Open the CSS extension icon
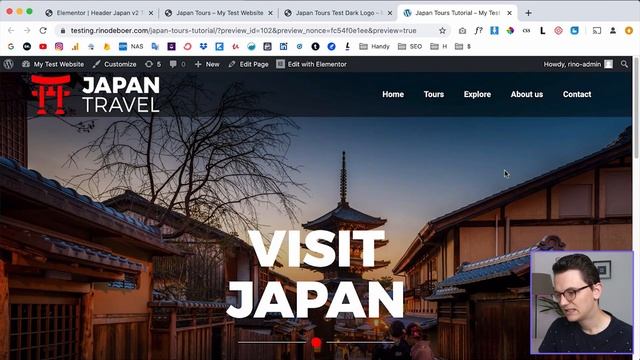Screen dimensions: 640x360 click(x=526, y=31)
